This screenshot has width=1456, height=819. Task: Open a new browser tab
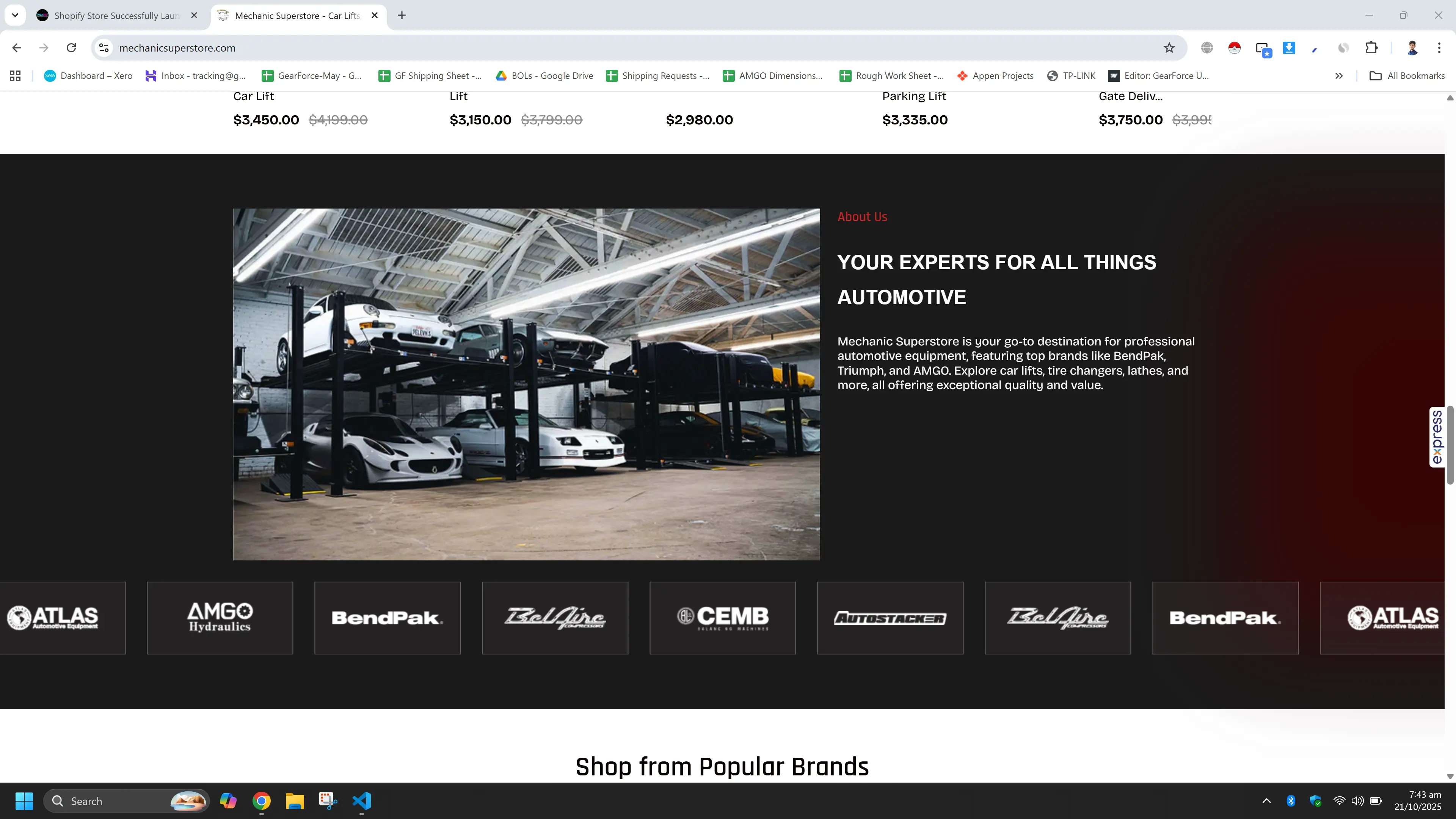coord(402,15)
